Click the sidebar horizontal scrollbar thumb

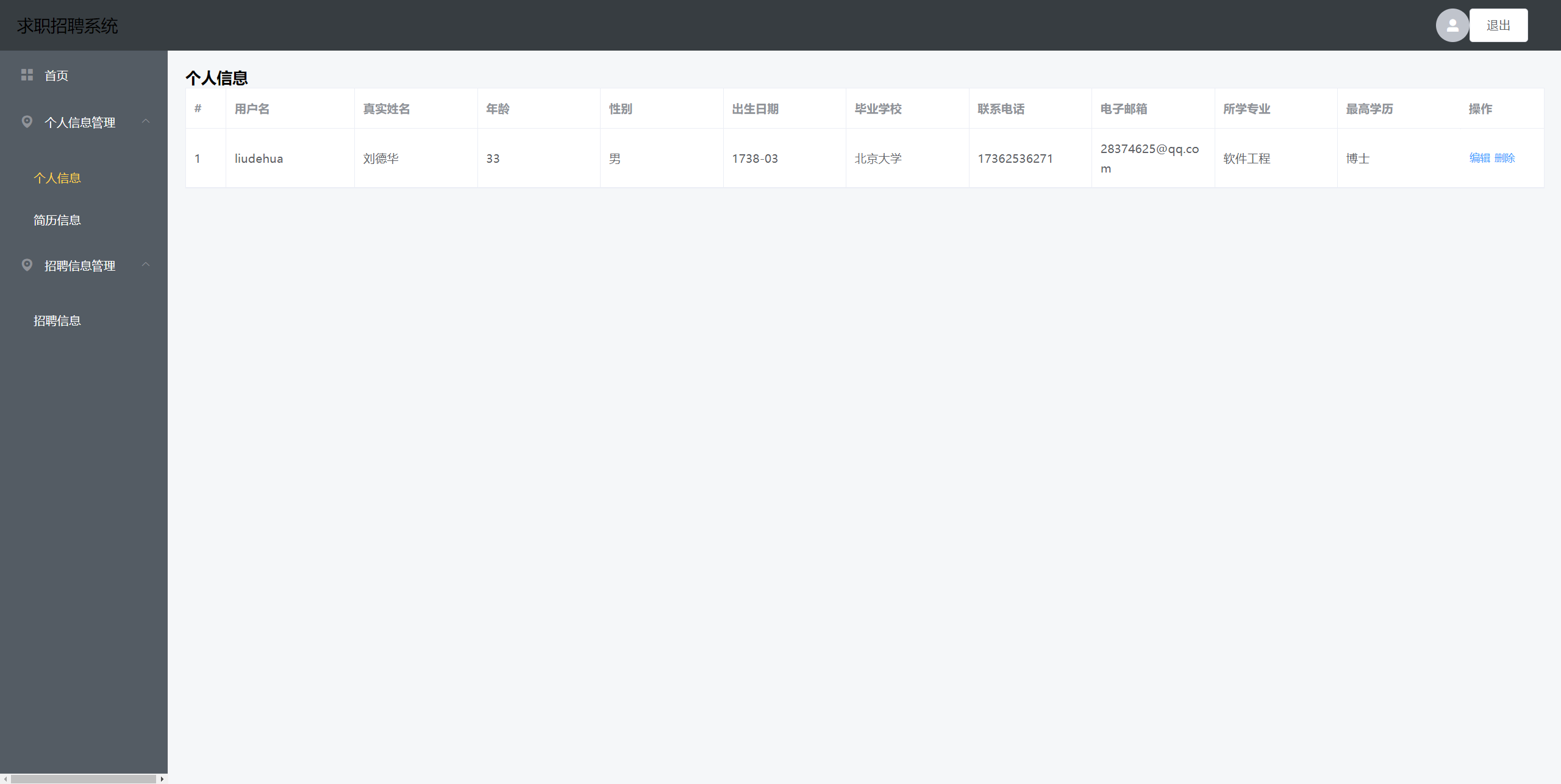[83, 779]
